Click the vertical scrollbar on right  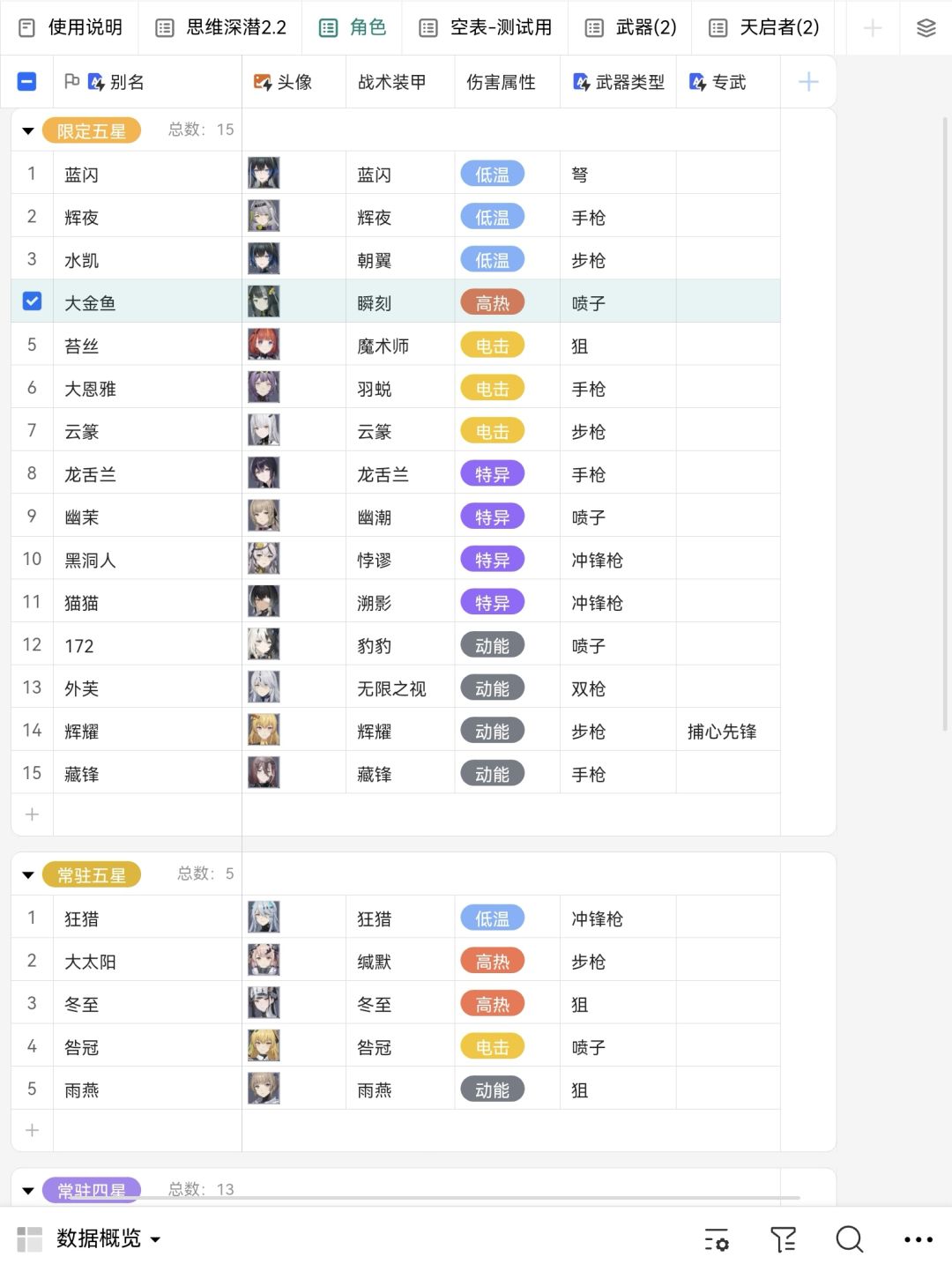[x=945, y=423]
